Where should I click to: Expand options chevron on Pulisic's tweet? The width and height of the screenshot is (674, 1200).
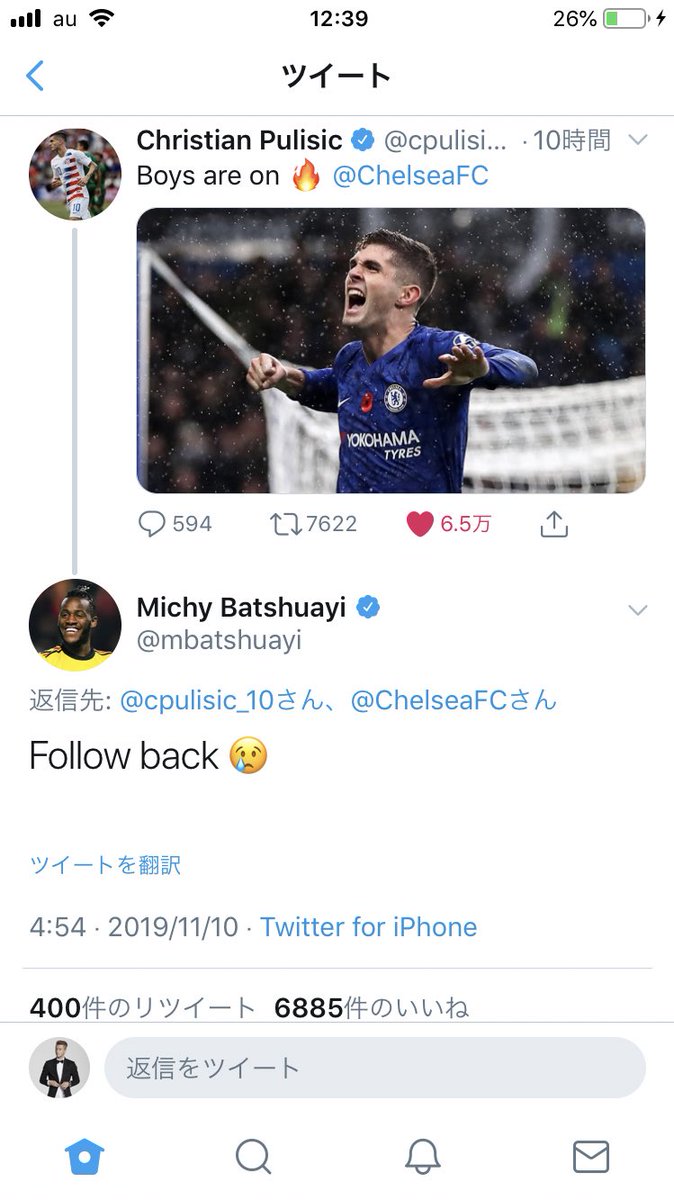point(638,141)
